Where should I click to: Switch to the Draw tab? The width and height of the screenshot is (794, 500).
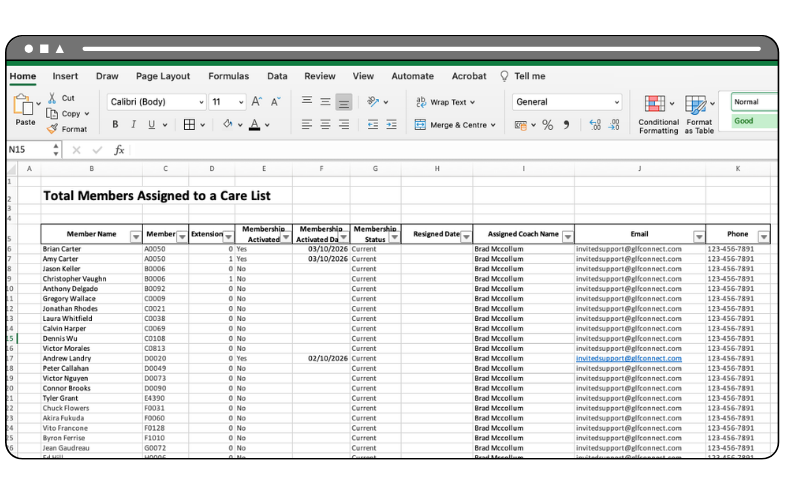pos(107,76)
